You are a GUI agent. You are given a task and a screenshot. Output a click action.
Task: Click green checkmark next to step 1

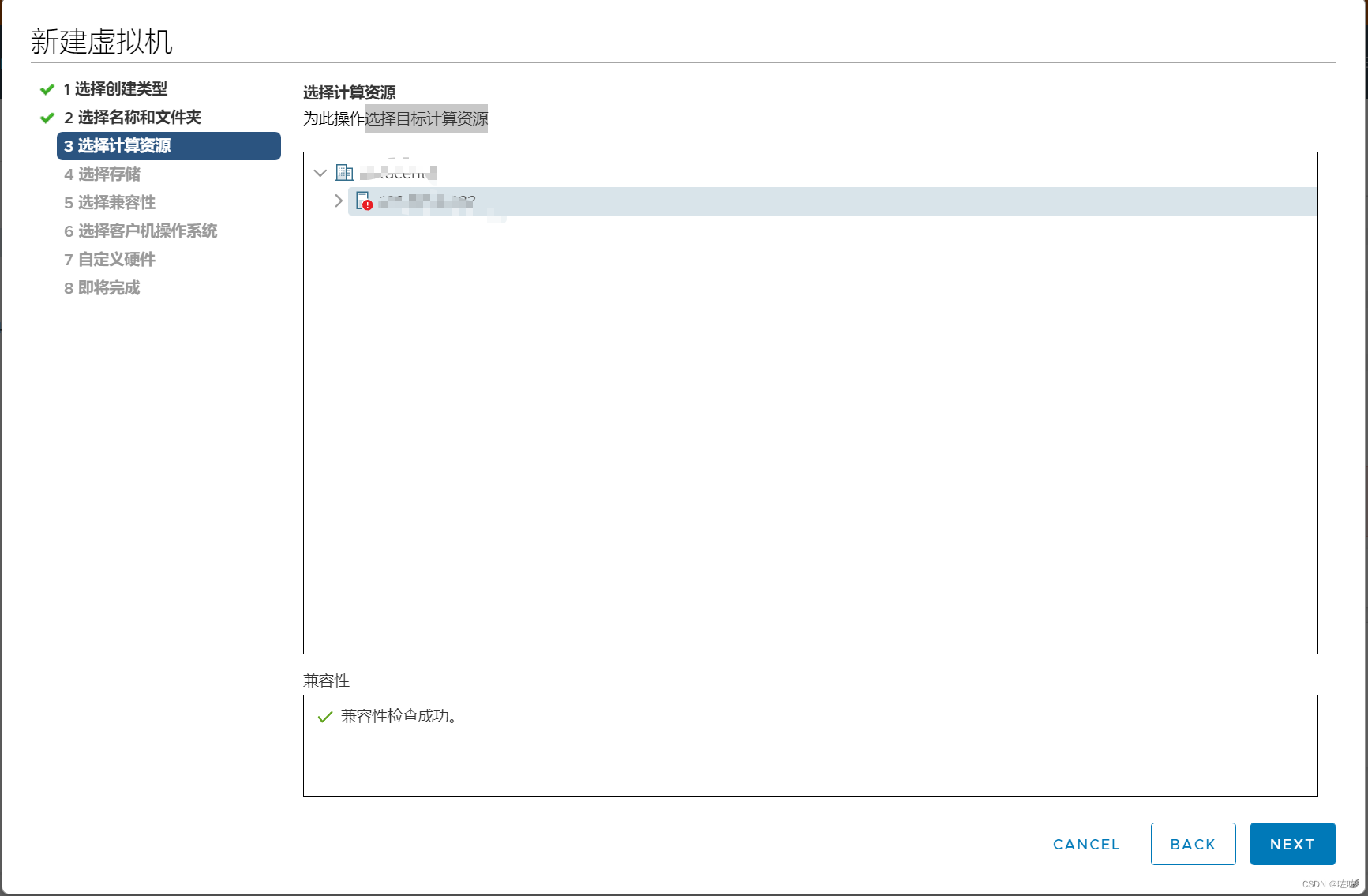47,89
